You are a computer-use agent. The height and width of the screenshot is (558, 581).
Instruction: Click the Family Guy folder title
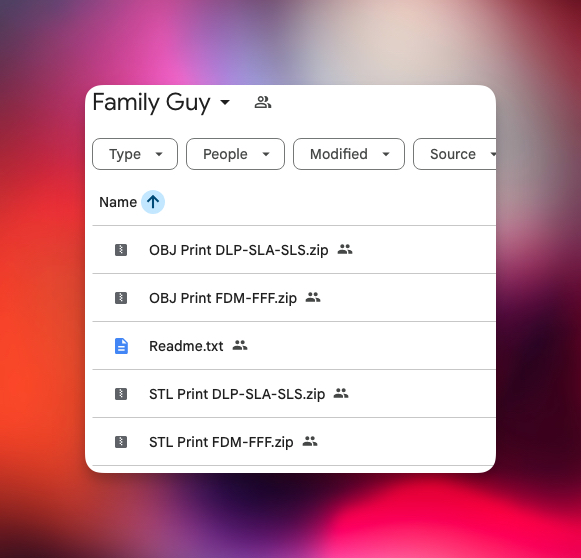152,102
